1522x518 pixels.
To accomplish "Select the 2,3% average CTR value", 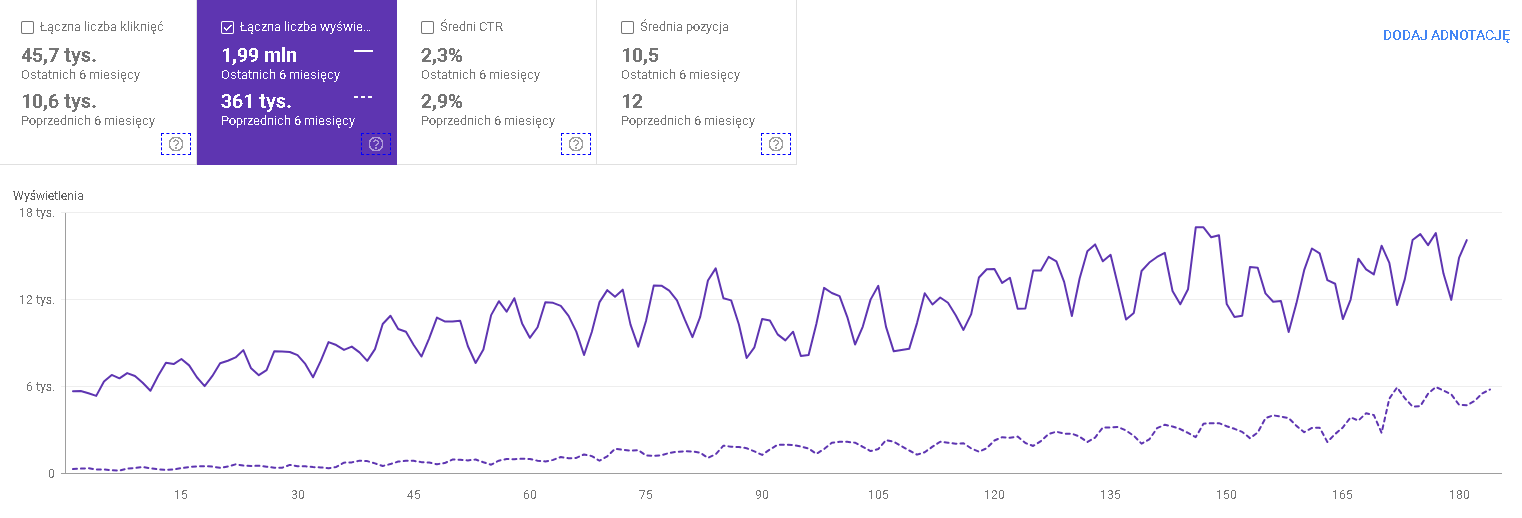I will tap(442, 55).
